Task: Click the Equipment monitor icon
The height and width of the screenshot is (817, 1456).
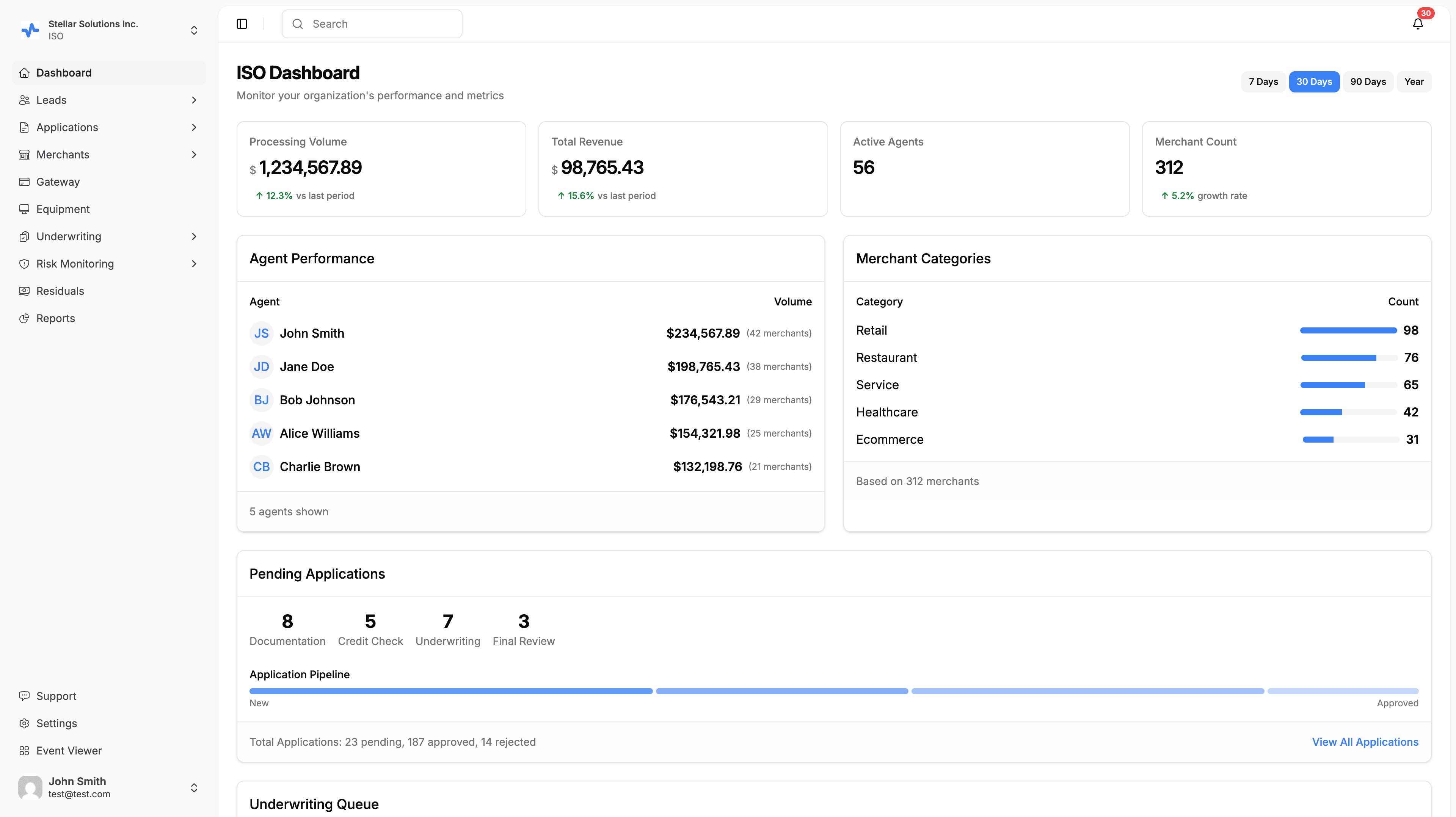Action: pyautogui.click(x=24, y=209)
